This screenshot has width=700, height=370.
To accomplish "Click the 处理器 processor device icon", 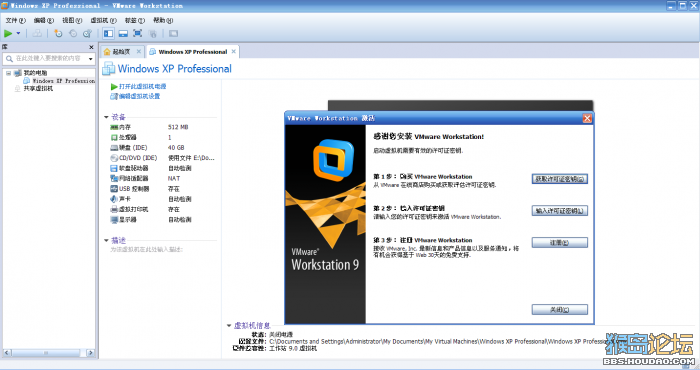I will tap(114, 137).
